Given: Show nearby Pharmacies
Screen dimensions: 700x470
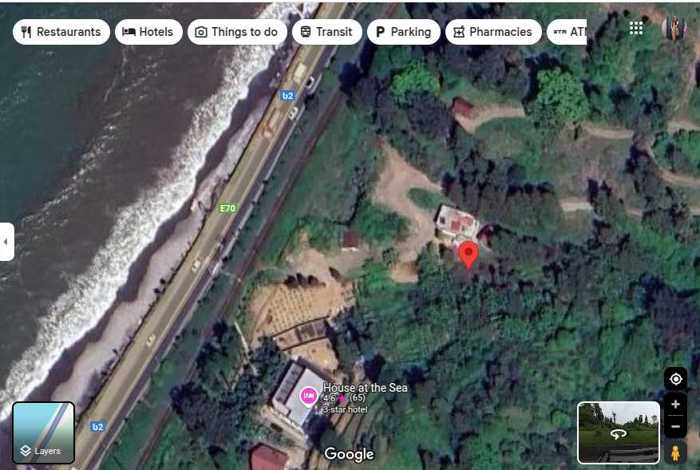Looking at the screenshot, I should point(493,32).
